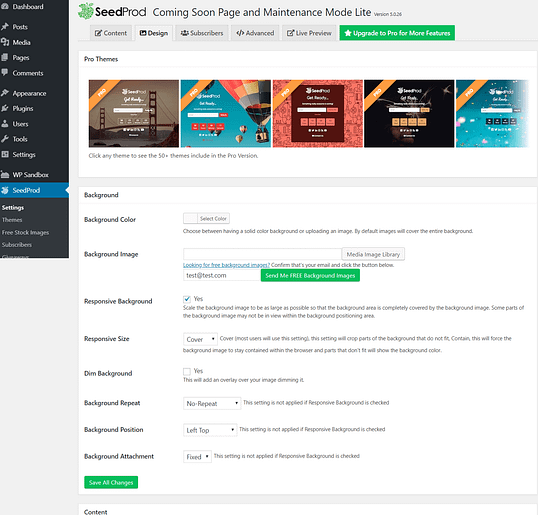This screenshot has height=515, width=538.
Task: Click the Media Image Library button
Action: click(x=373, y=254)
